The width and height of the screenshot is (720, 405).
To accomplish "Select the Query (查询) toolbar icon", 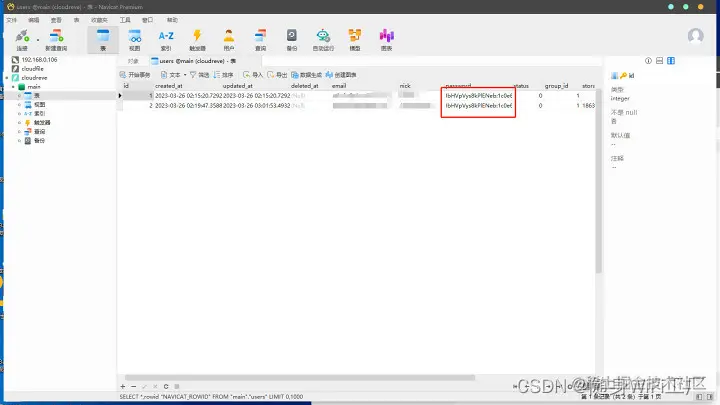I will (260, 40).
